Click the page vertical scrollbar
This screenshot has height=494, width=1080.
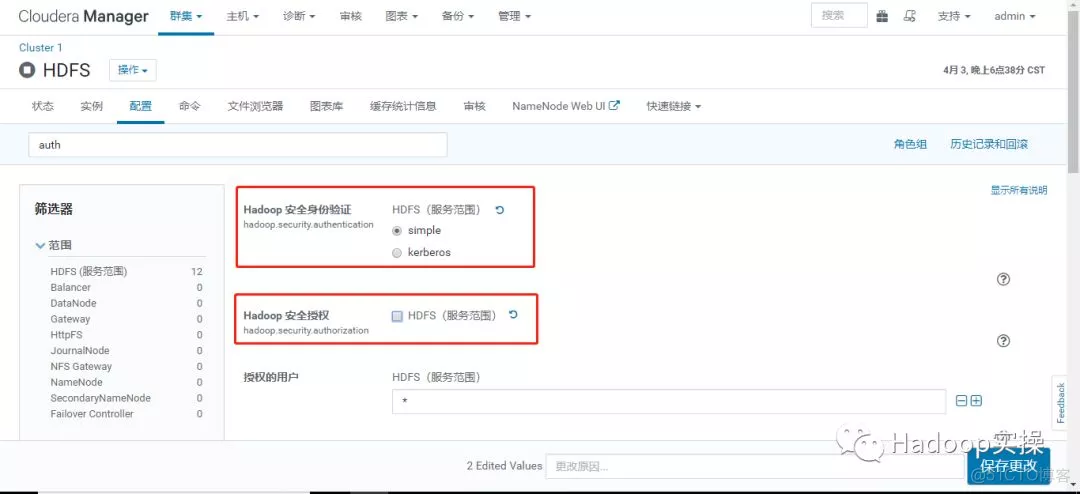coord(1073,90)
